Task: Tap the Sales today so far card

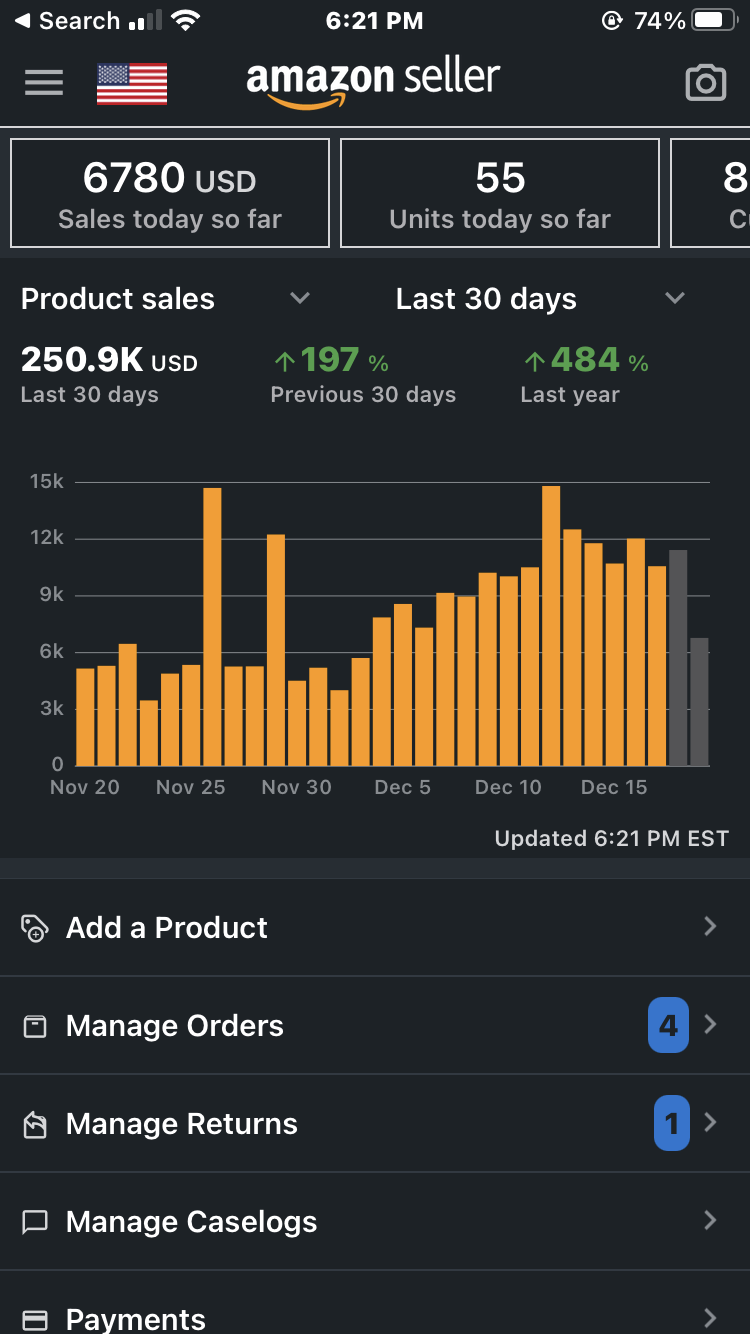Action: point(170,193)
